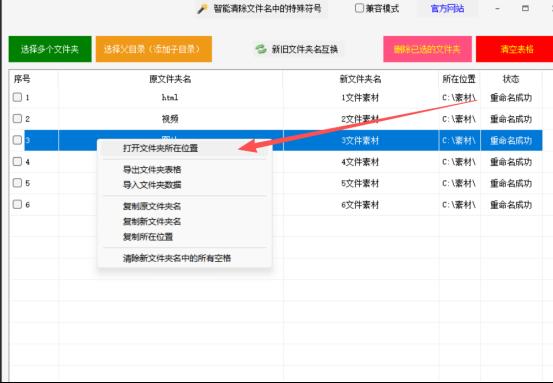This screenshot has height=383, width=553.
Task: Click the title 智能清除文件名中的特殊符号
Action: click(x=267, y=9)
